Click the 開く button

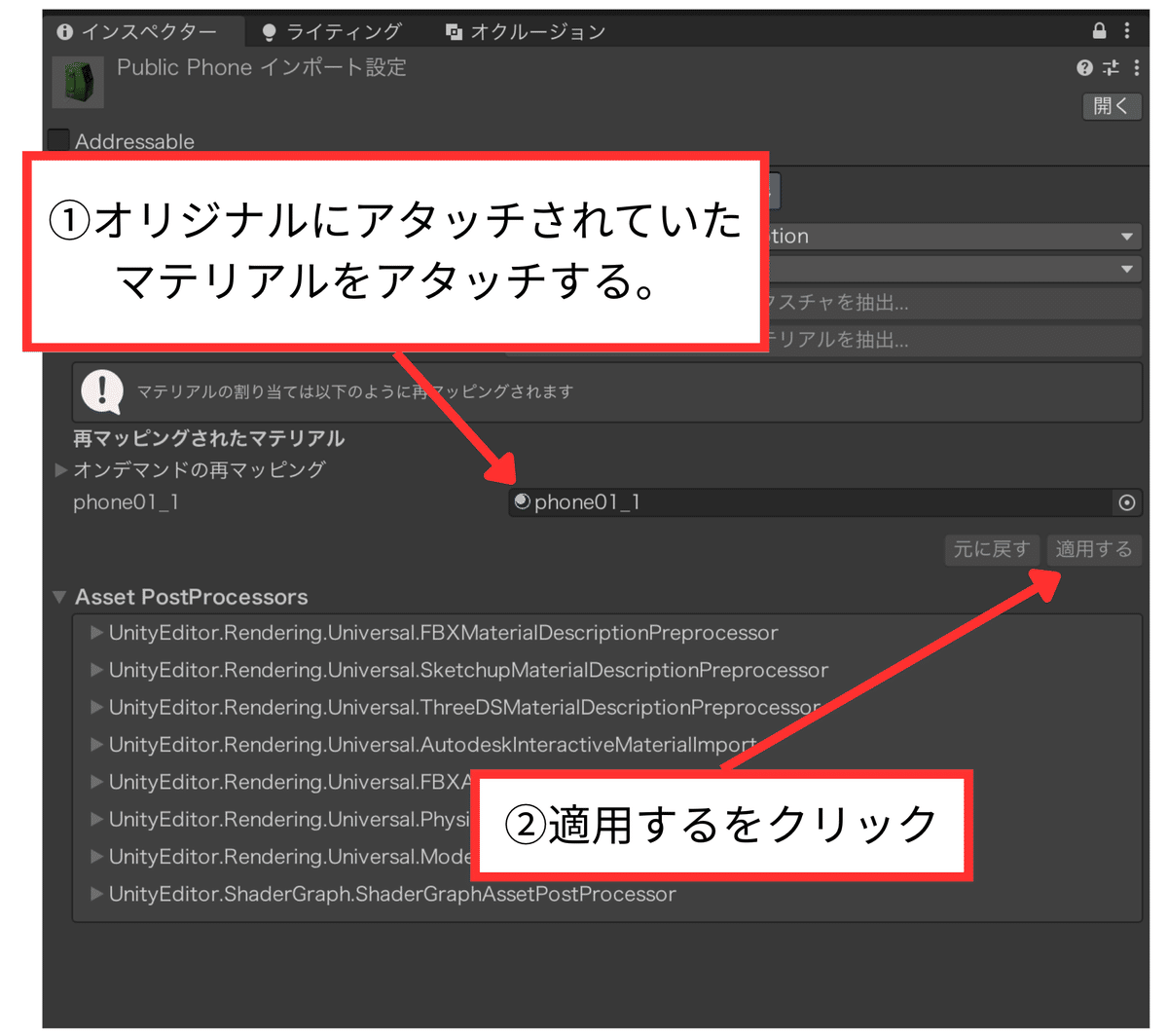[x=1112, y=106]
